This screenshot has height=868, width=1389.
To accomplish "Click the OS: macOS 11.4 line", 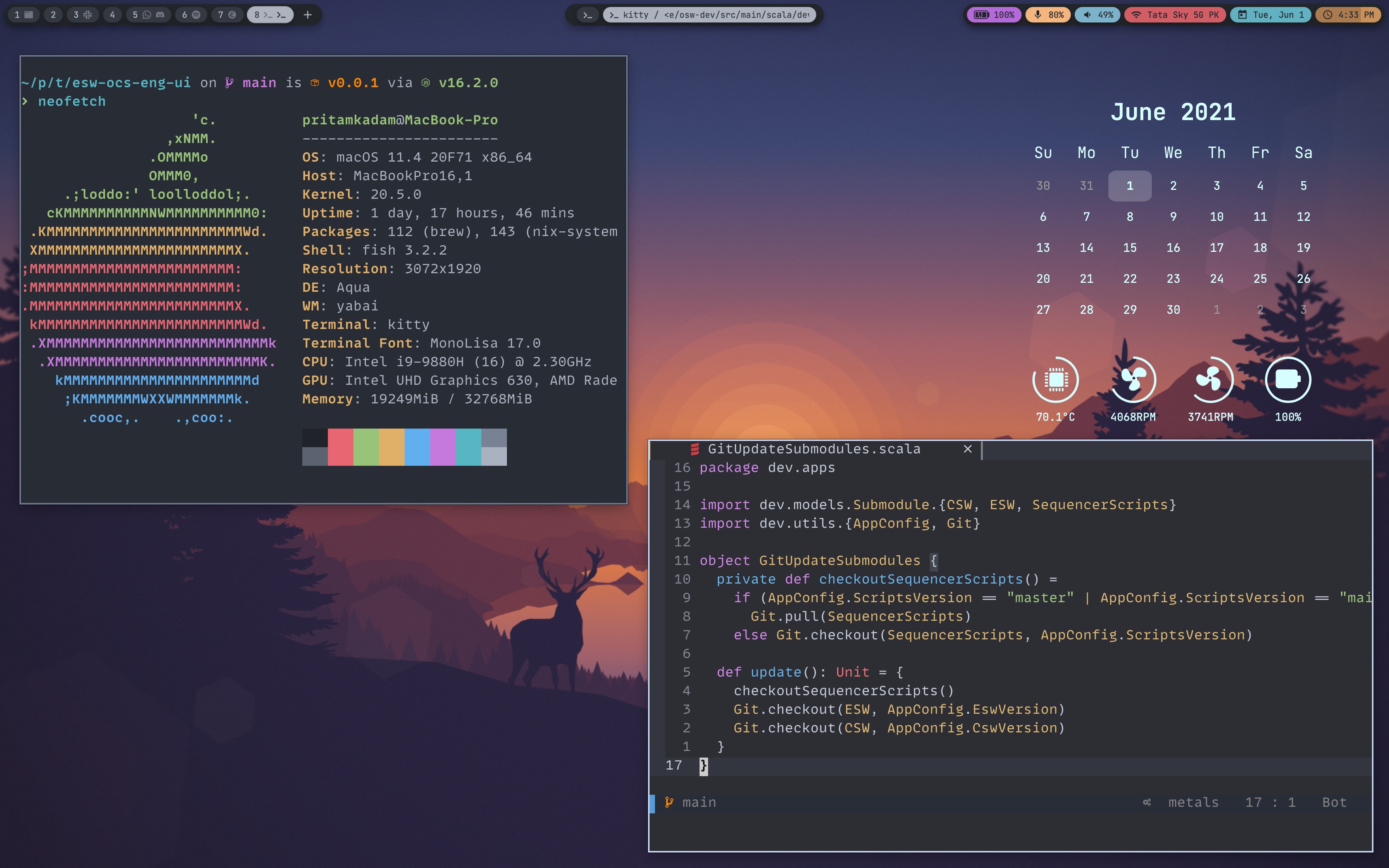I will 417,157.
